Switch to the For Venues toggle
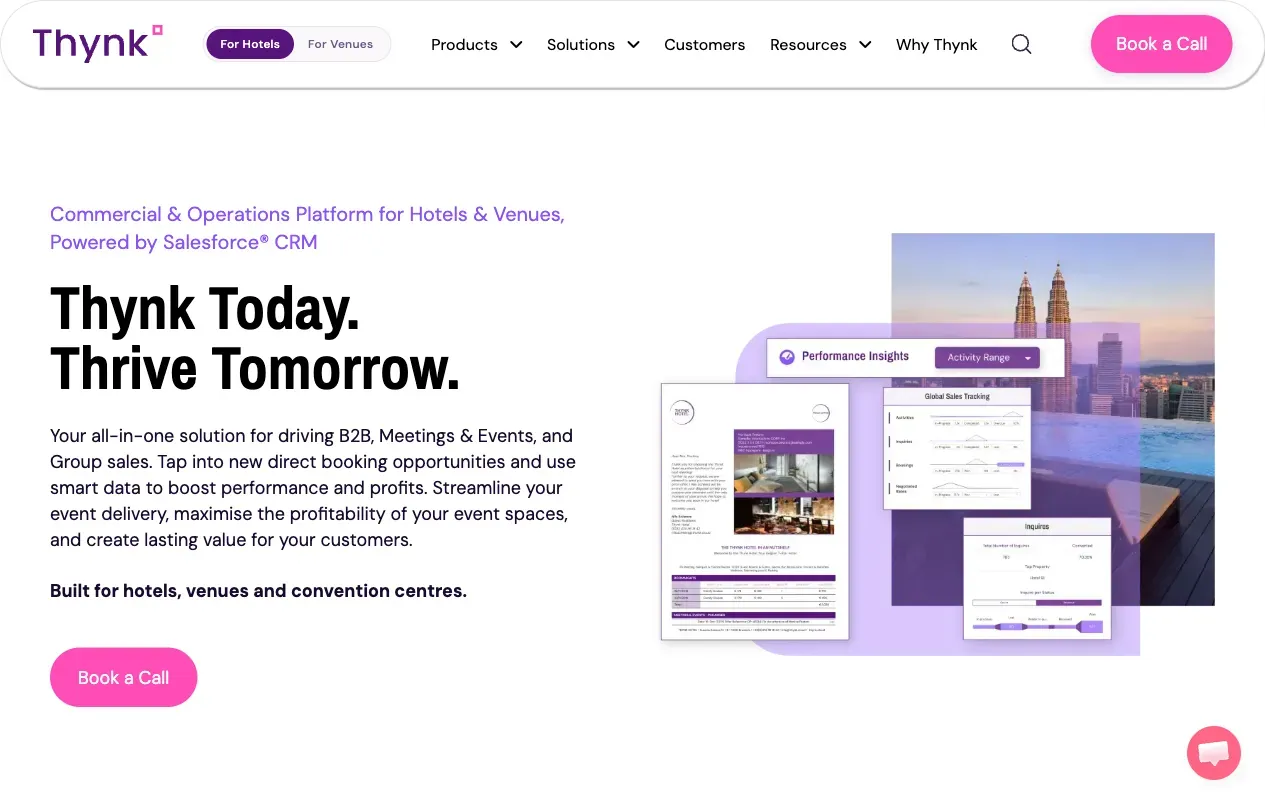The image size is (1265, 800). [x=340, y=44]
